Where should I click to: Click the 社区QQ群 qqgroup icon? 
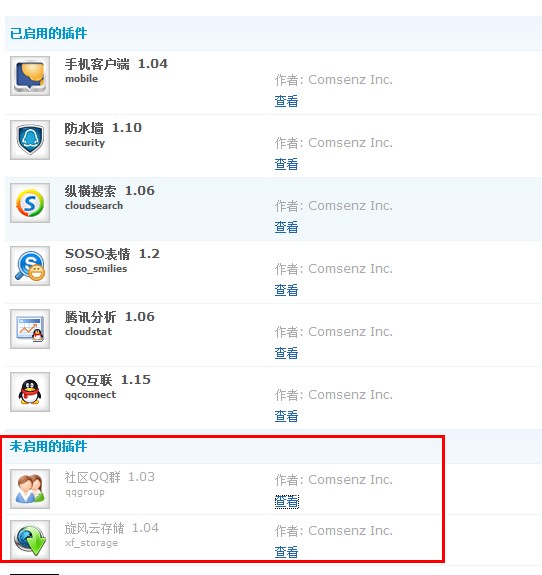[30, 489]
